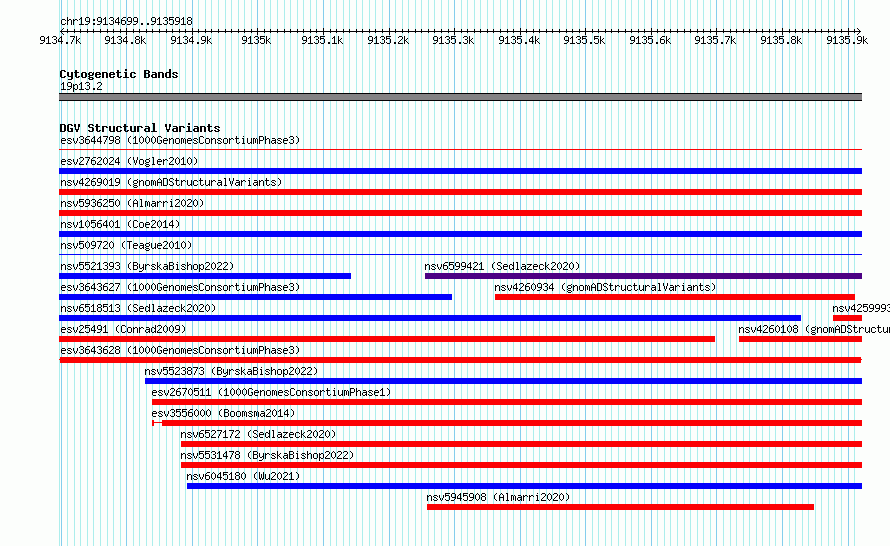Click the DGV Structural Variants track title

(x=140, y=128)
